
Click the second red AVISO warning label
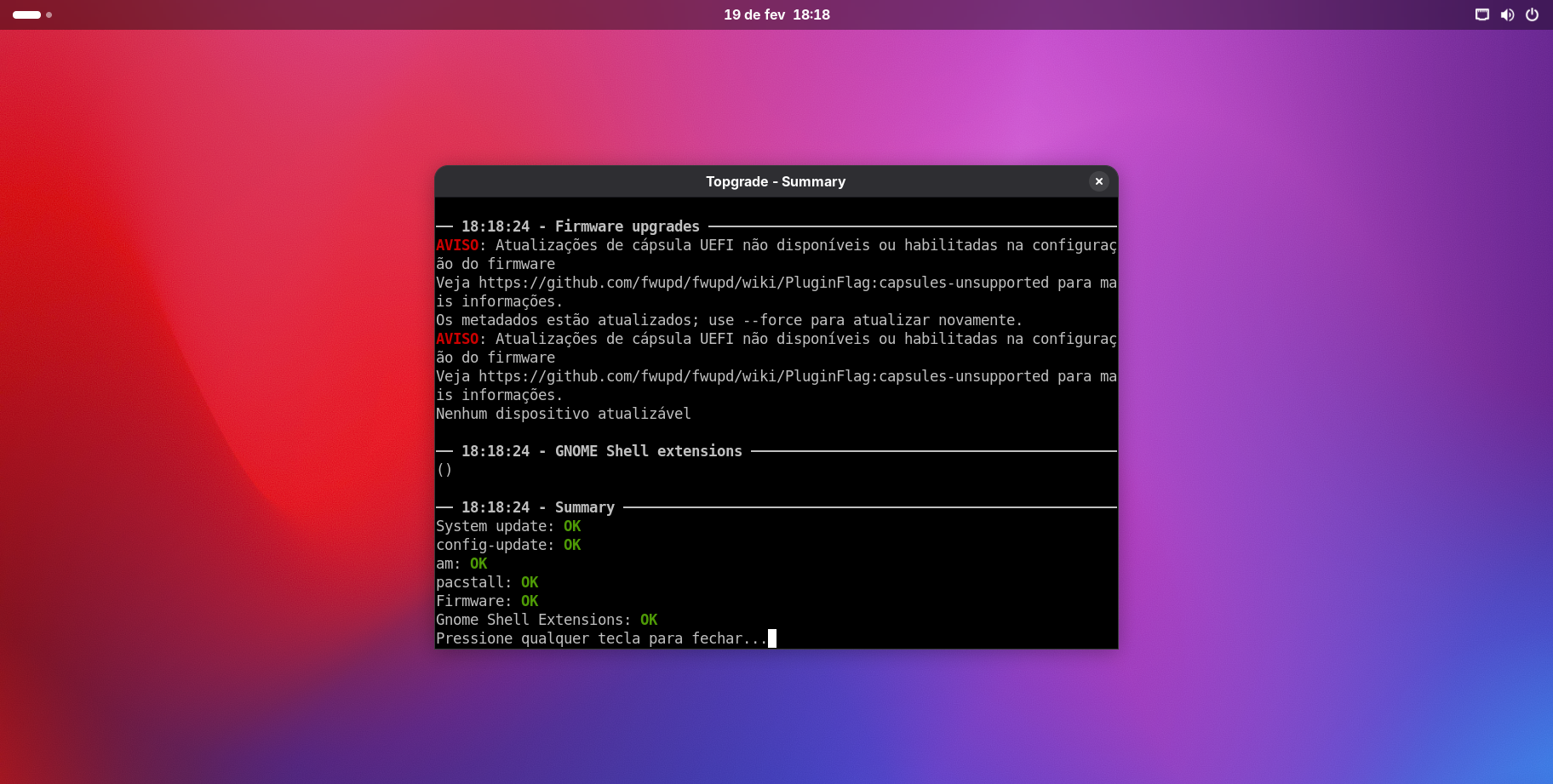(x=457, y=339)
